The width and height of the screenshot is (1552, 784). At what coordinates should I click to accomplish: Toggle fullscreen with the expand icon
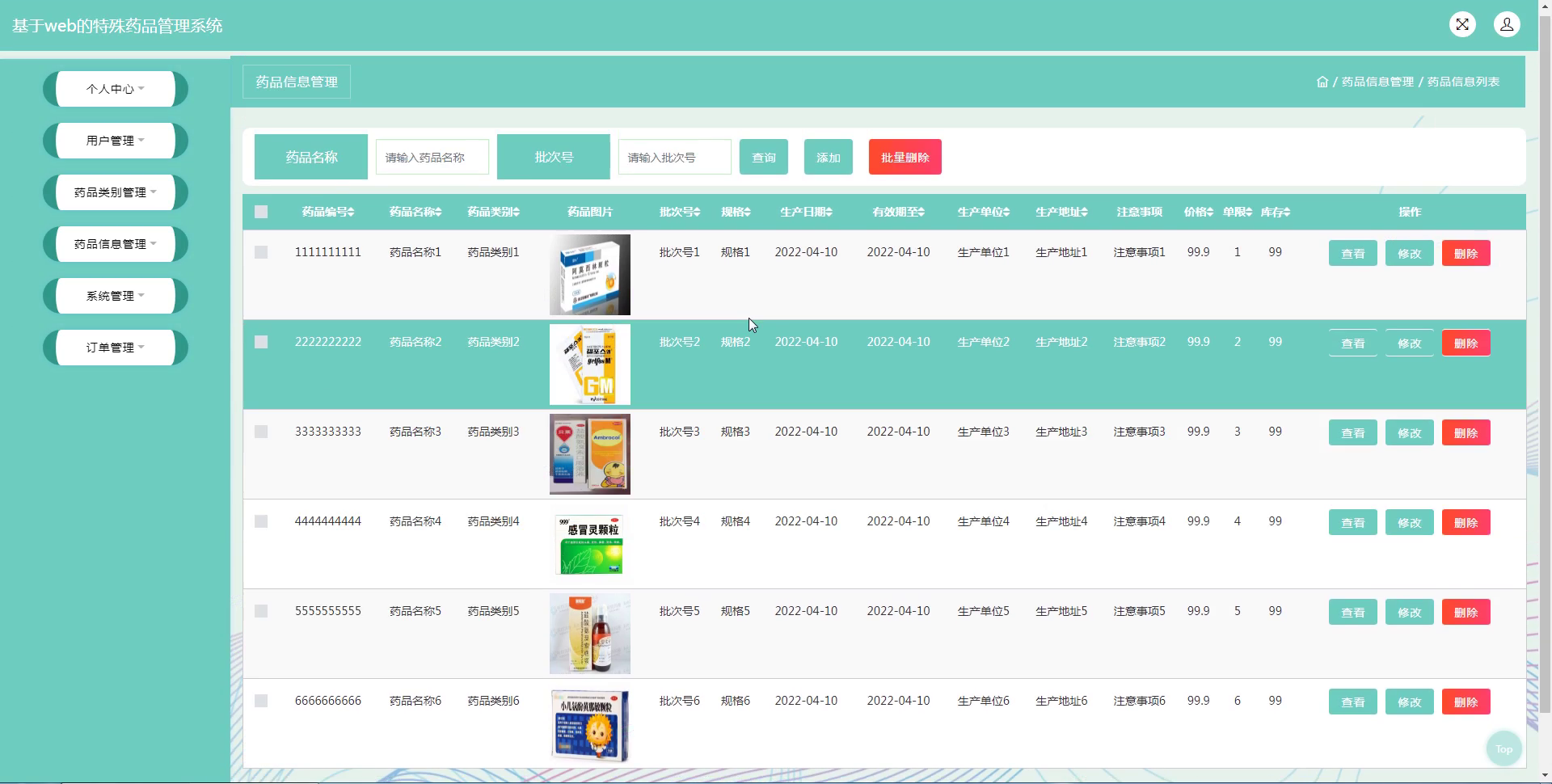tap(1462, 24)
